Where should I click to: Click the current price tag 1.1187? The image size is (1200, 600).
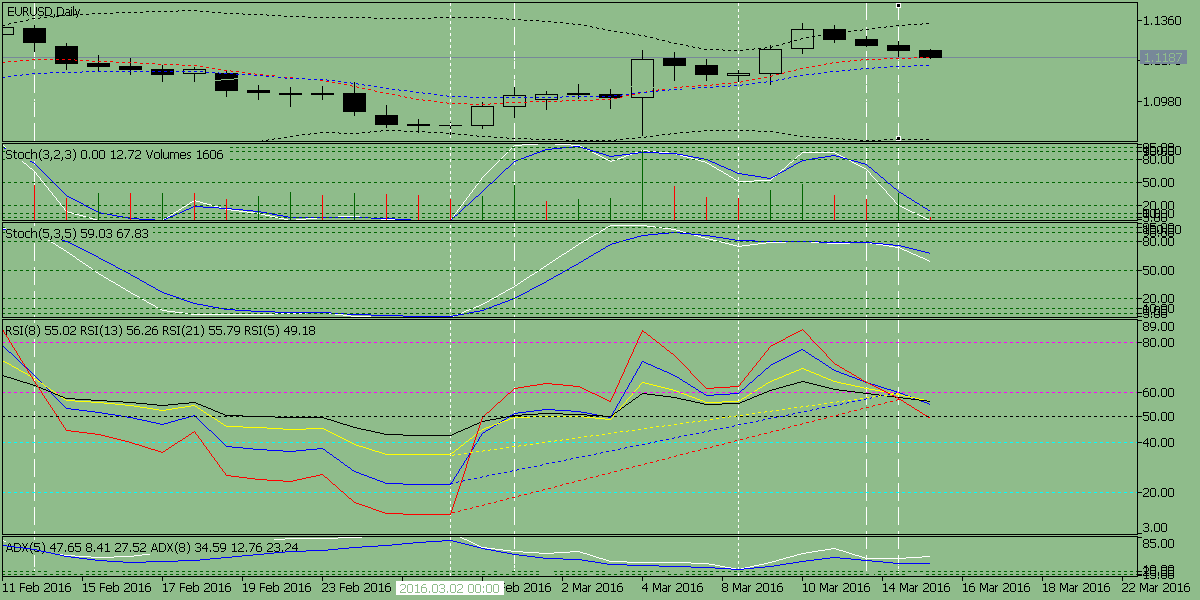click(x=1164, y=58)
